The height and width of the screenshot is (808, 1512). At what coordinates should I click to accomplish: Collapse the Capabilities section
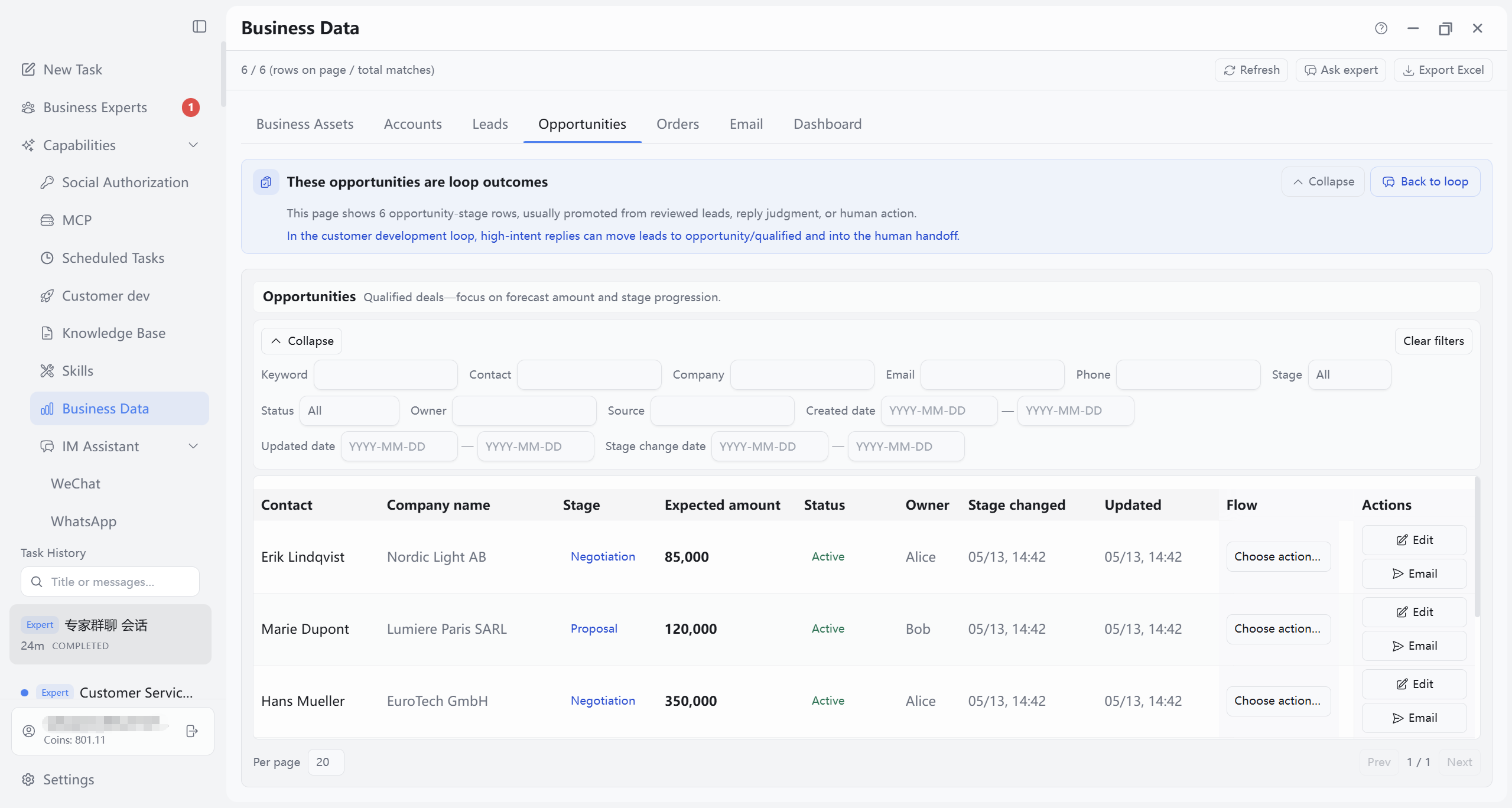point(193,145)
